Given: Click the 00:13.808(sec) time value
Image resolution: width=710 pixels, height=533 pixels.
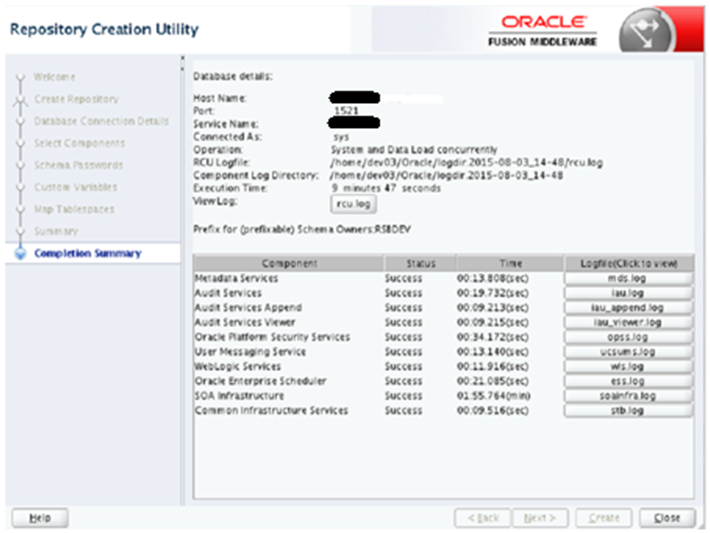Looking at the screenshot, I should click(x=493, y=278).
